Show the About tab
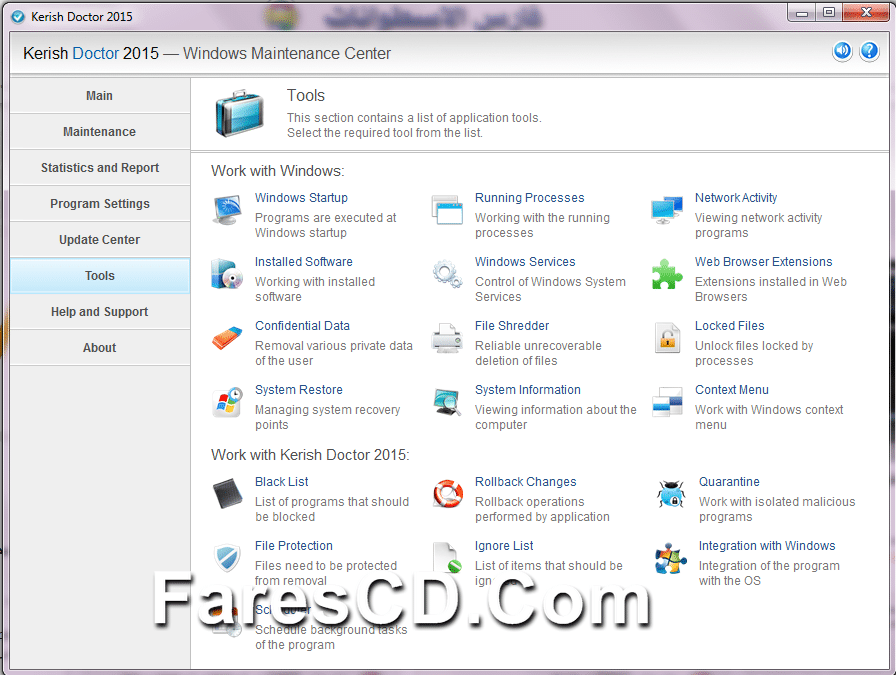Image resolution: width=896 pixels, height=675 pixels. coord(99,348)
